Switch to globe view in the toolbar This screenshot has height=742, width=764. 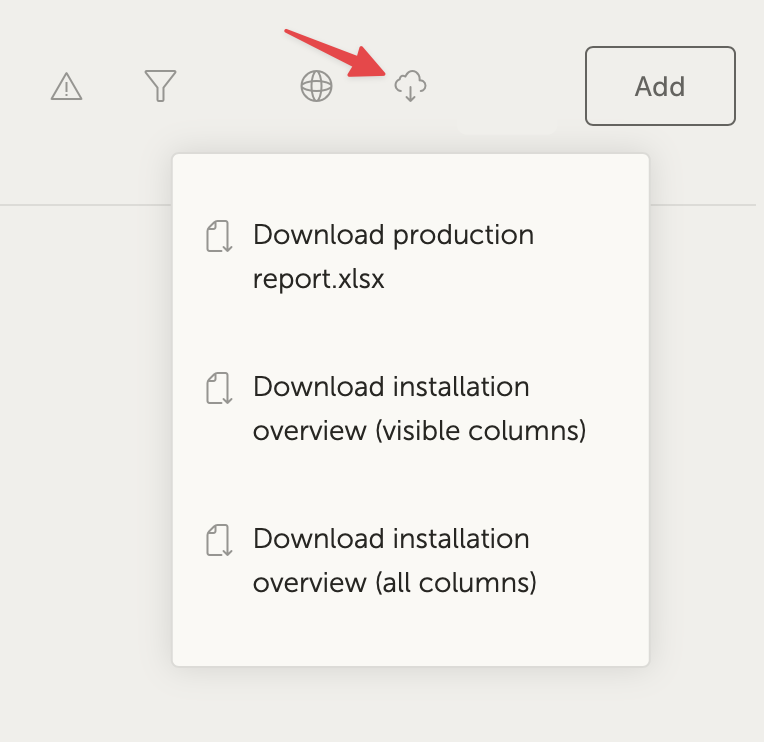pos(316,87)
